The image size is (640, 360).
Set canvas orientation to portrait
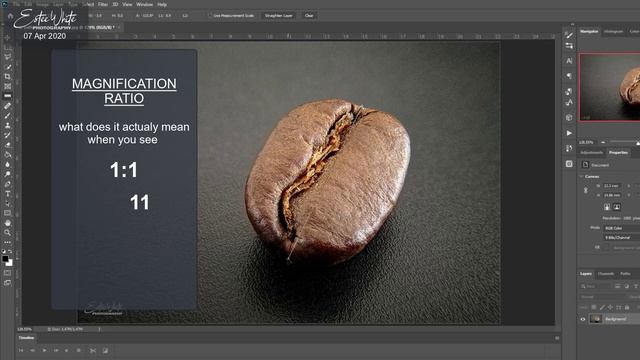tap(607, 207)
